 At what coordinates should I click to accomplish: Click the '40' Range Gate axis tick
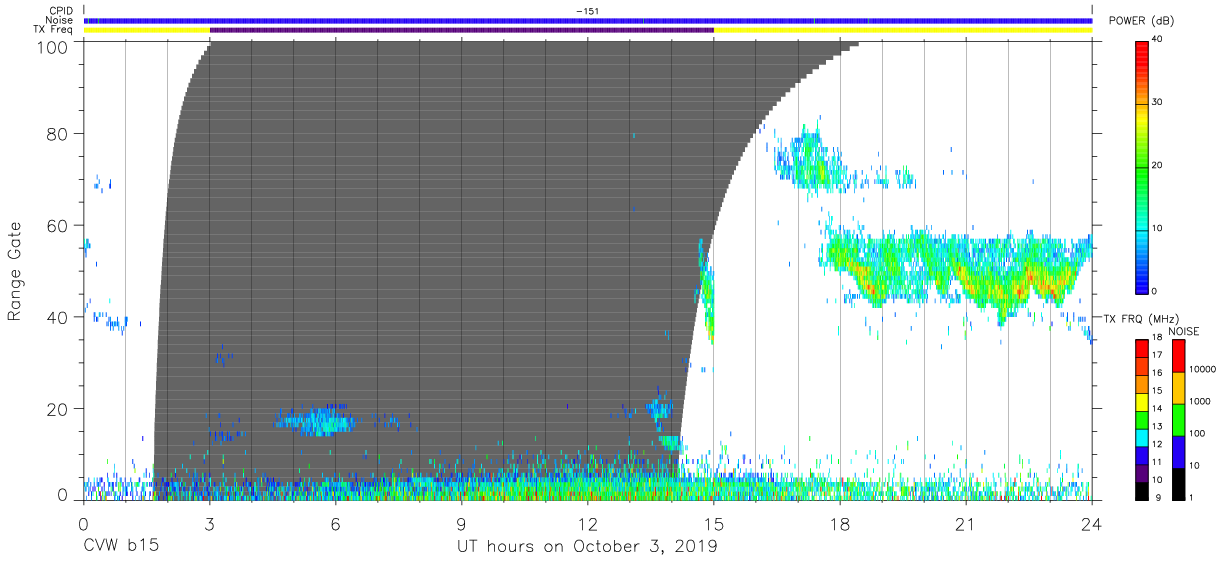[59, 317]
